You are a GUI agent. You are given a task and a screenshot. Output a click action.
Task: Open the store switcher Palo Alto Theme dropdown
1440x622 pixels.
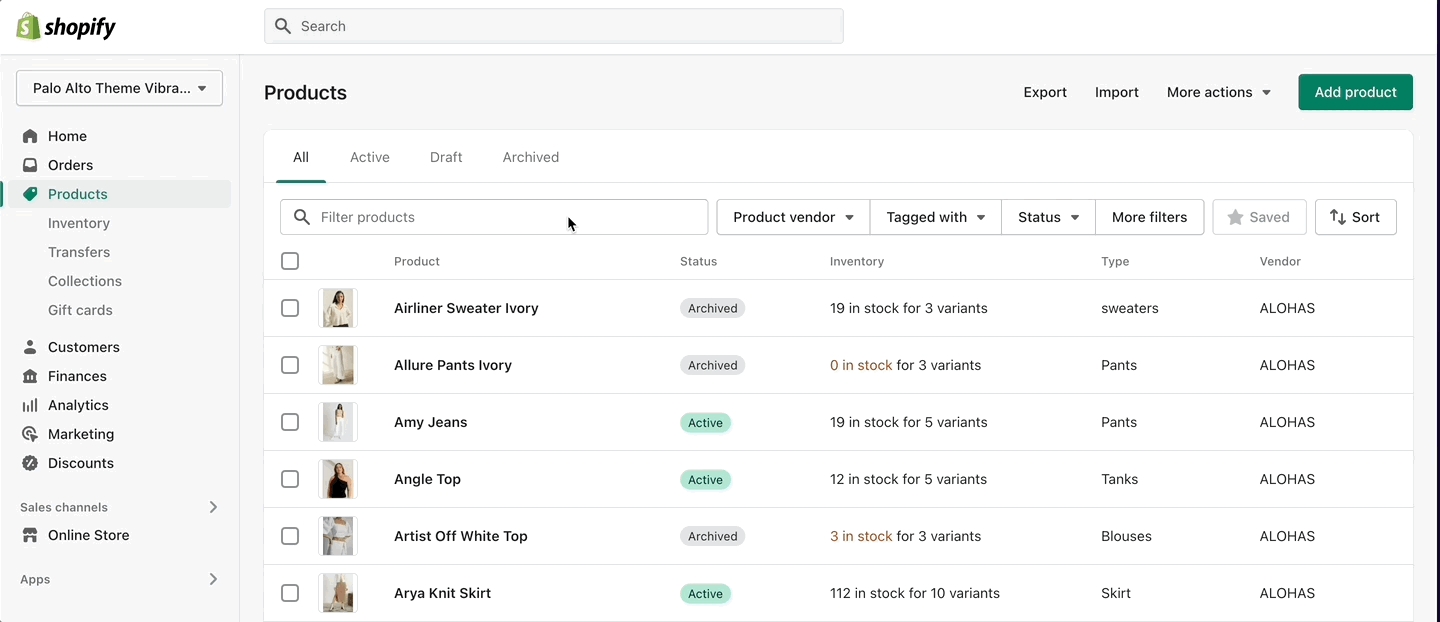(119, 88)
